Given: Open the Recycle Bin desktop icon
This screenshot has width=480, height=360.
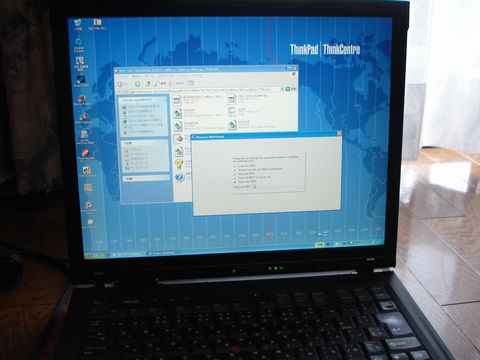Looking at the screenshot, I should (78, 25).
